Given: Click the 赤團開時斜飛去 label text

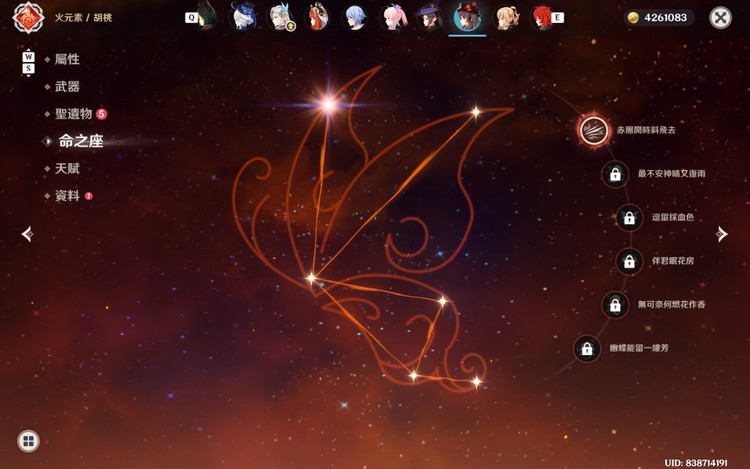Looking at the screenshot, I should point(646,130).
